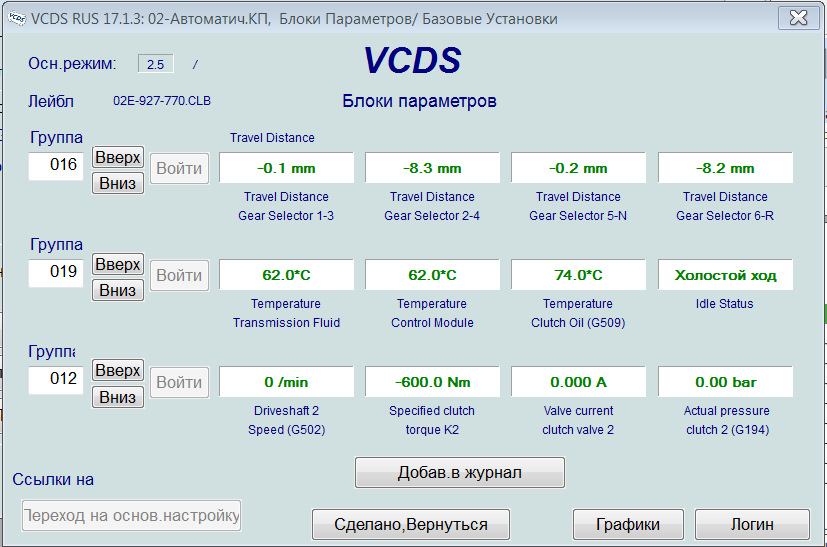The height and width of the screenshot is (547, 827).
Task: Click Войти button beside group 012
Action: (x=179, y=382)
